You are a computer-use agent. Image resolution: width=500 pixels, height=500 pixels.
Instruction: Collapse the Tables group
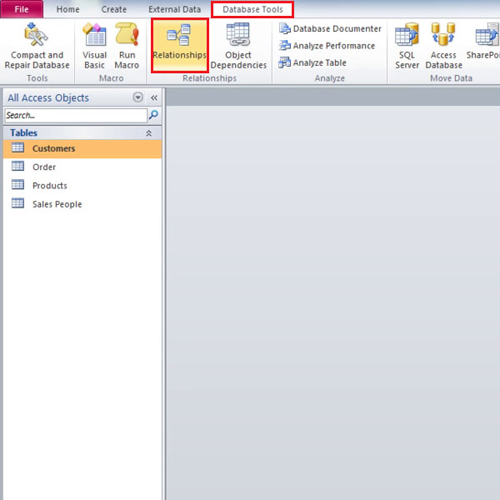(149, 133)
